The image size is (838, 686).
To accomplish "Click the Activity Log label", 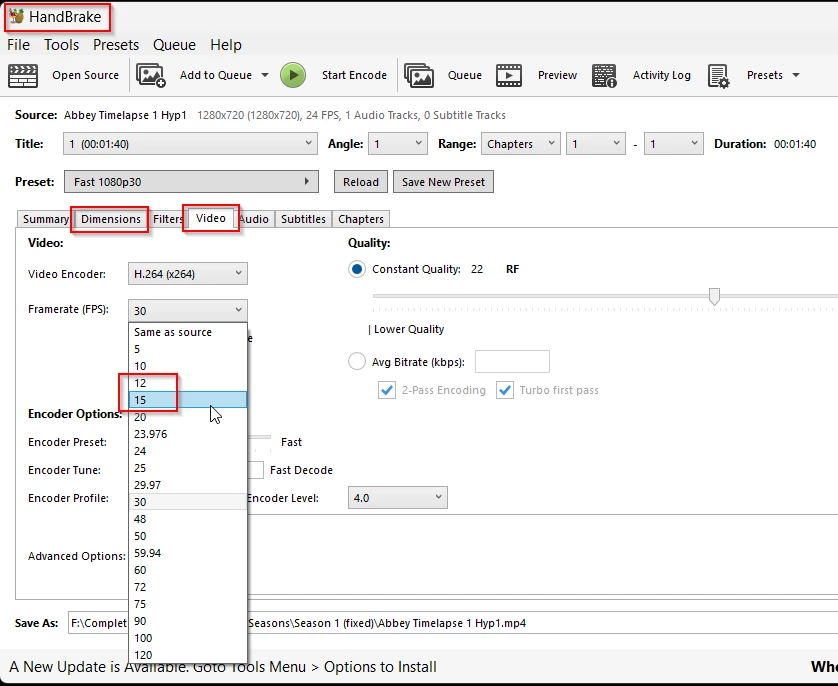I will click(662, 75).
